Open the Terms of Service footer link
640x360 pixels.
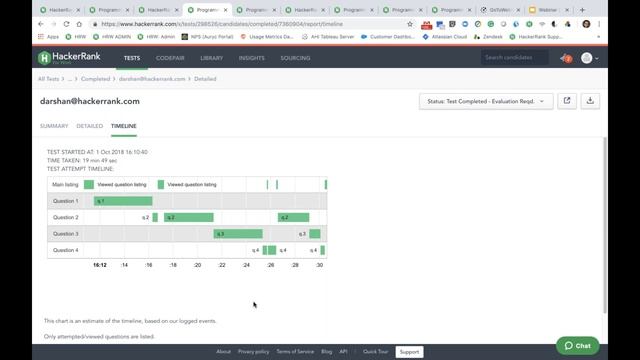(295, 351)
